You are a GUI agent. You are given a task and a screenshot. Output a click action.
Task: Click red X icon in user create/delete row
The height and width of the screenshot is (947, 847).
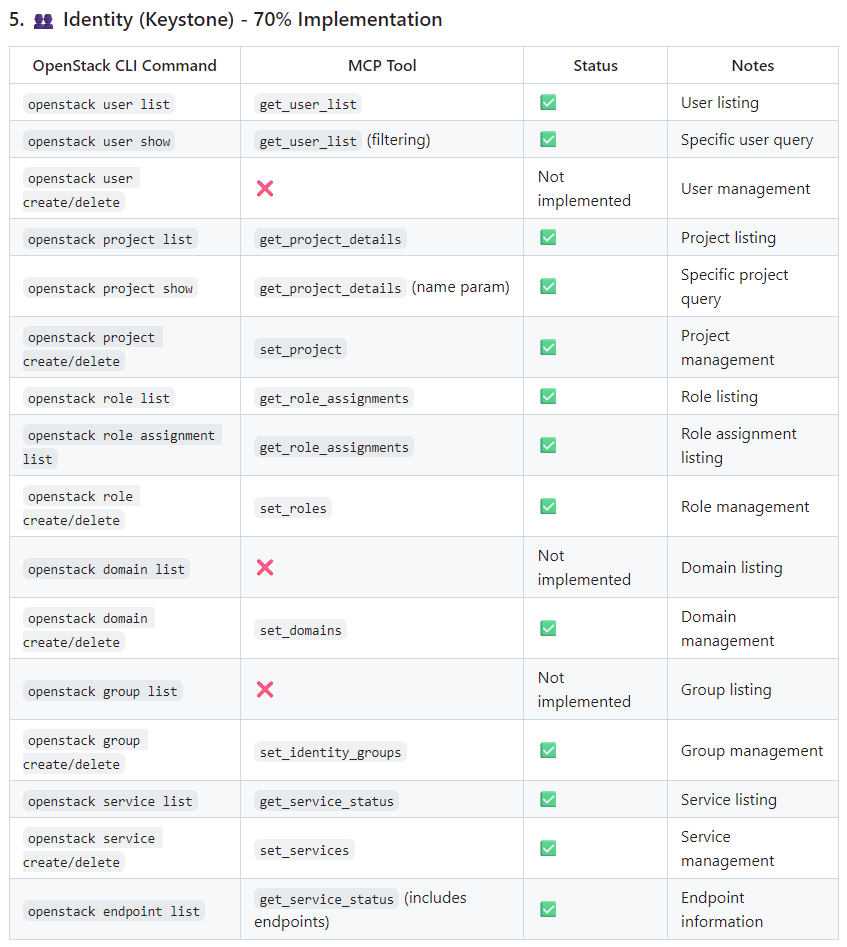click(265, 188)
